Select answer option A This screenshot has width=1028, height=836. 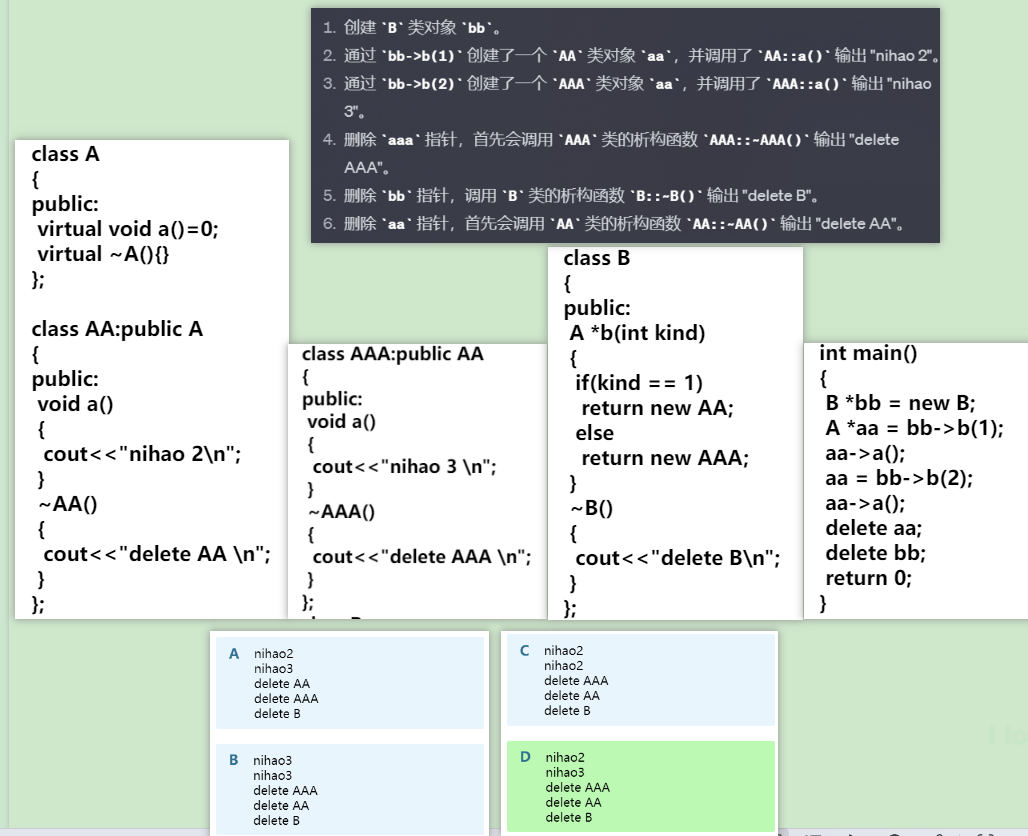point(349,683)
